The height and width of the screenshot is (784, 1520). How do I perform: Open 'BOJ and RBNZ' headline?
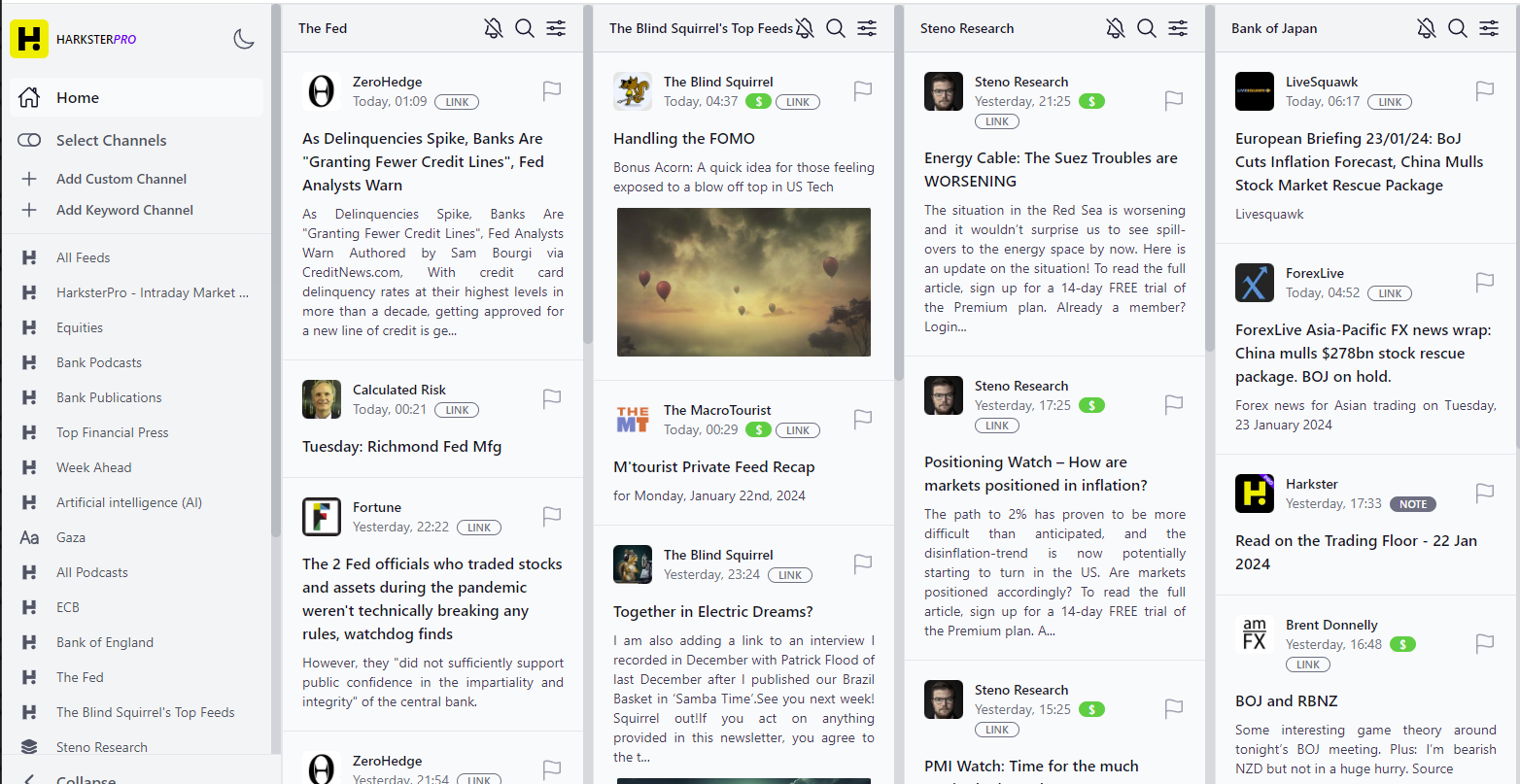tap(1287, 701)
